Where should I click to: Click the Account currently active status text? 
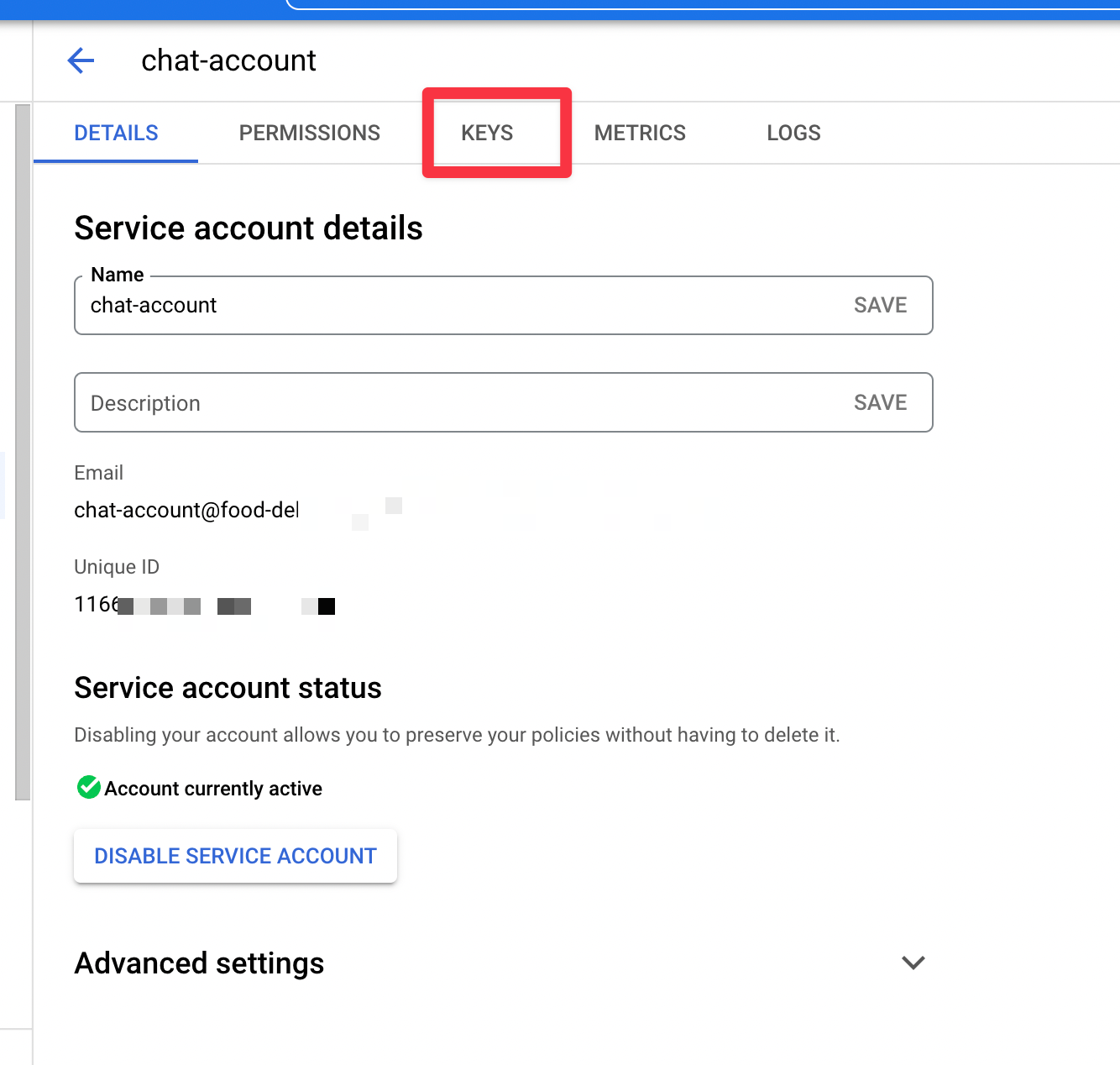(x=213, y=788)
